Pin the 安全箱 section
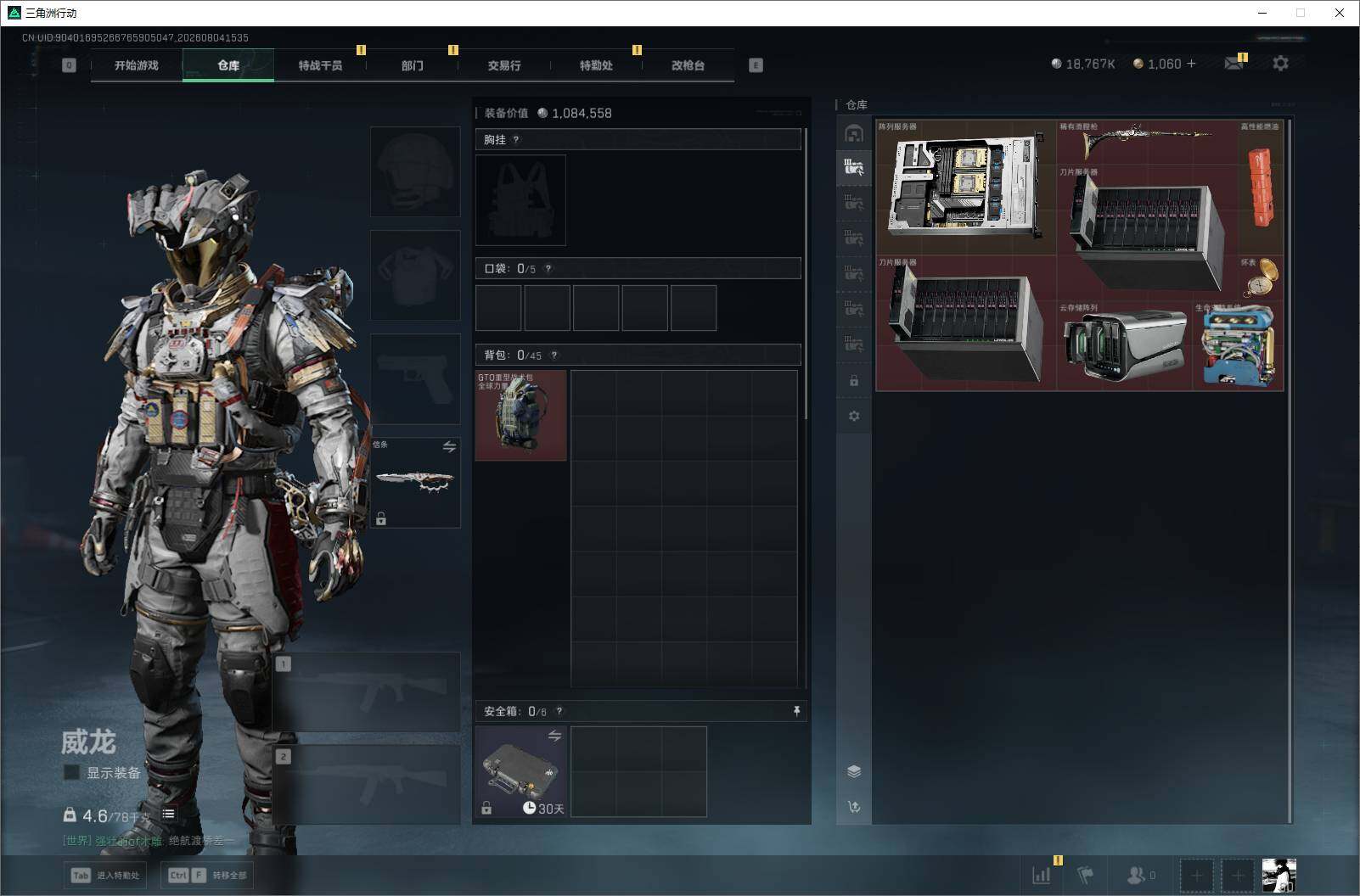 click(796, 711)
